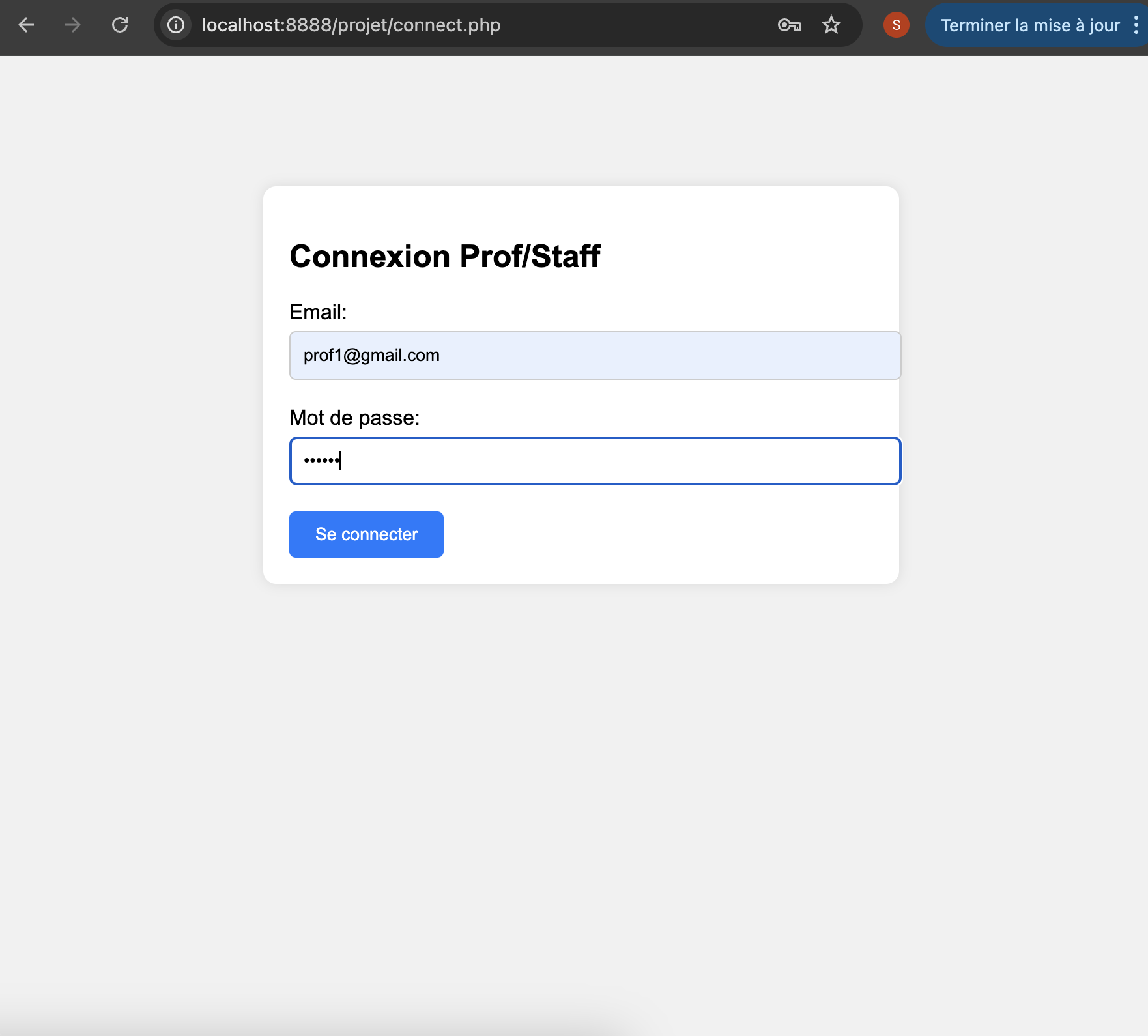Screen dimensions: 1148x1036
Task: Place cursor after the hidden password dots
Action: tap(341, 461)
